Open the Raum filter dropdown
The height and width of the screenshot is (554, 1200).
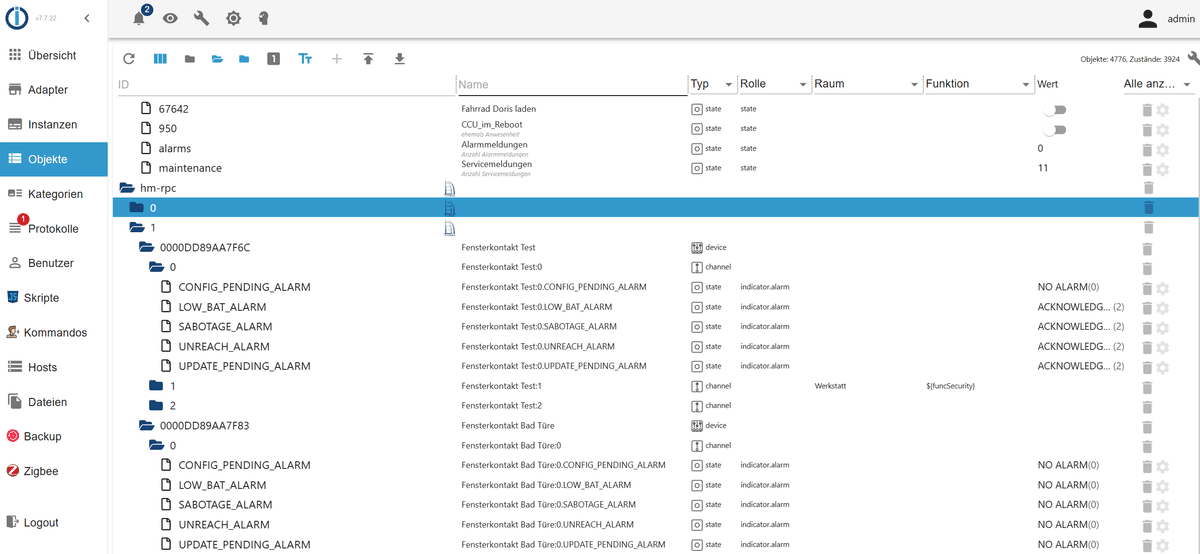coord(866,84)
